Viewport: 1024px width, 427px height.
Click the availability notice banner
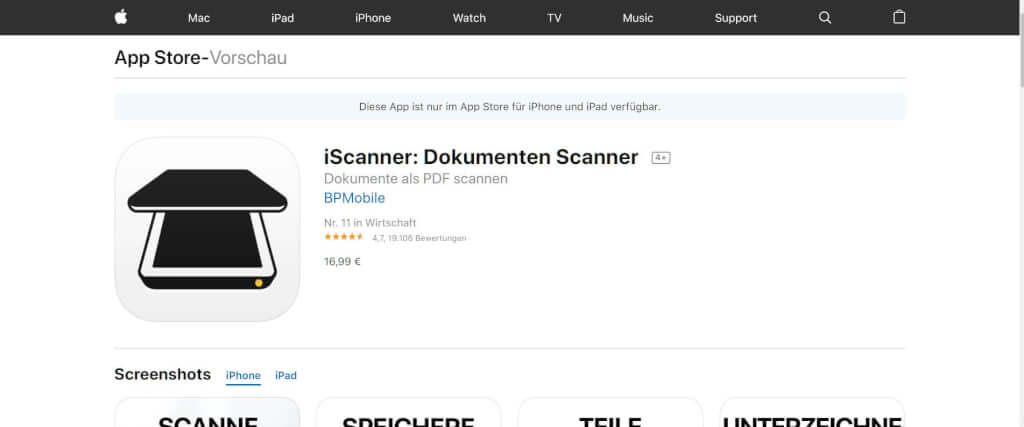(509, 106)
